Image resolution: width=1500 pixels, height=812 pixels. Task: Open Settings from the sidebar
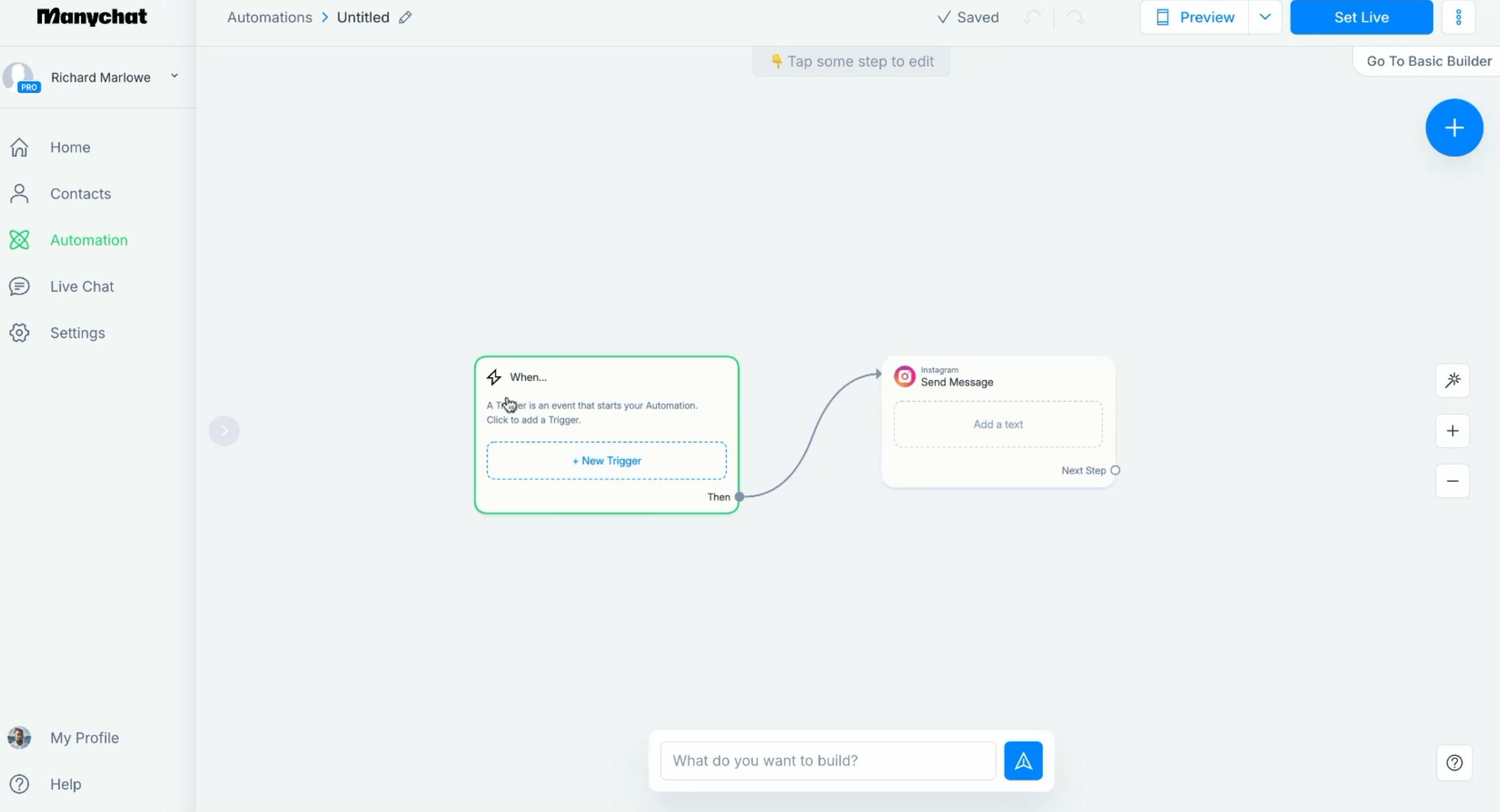78,333
